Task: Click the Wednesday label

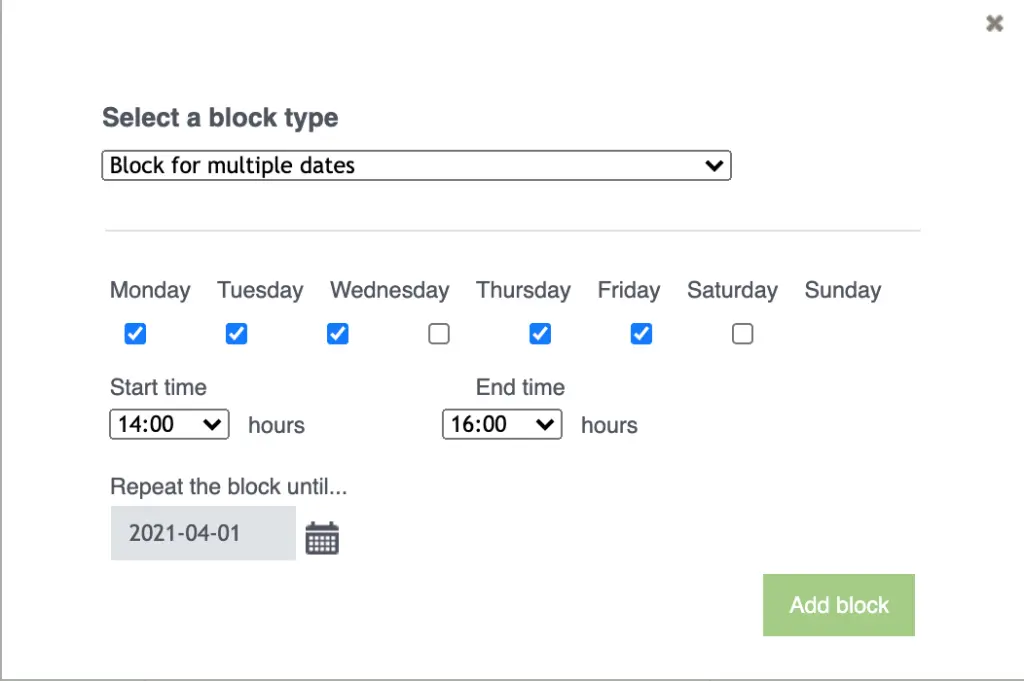Action: point(390,290)
